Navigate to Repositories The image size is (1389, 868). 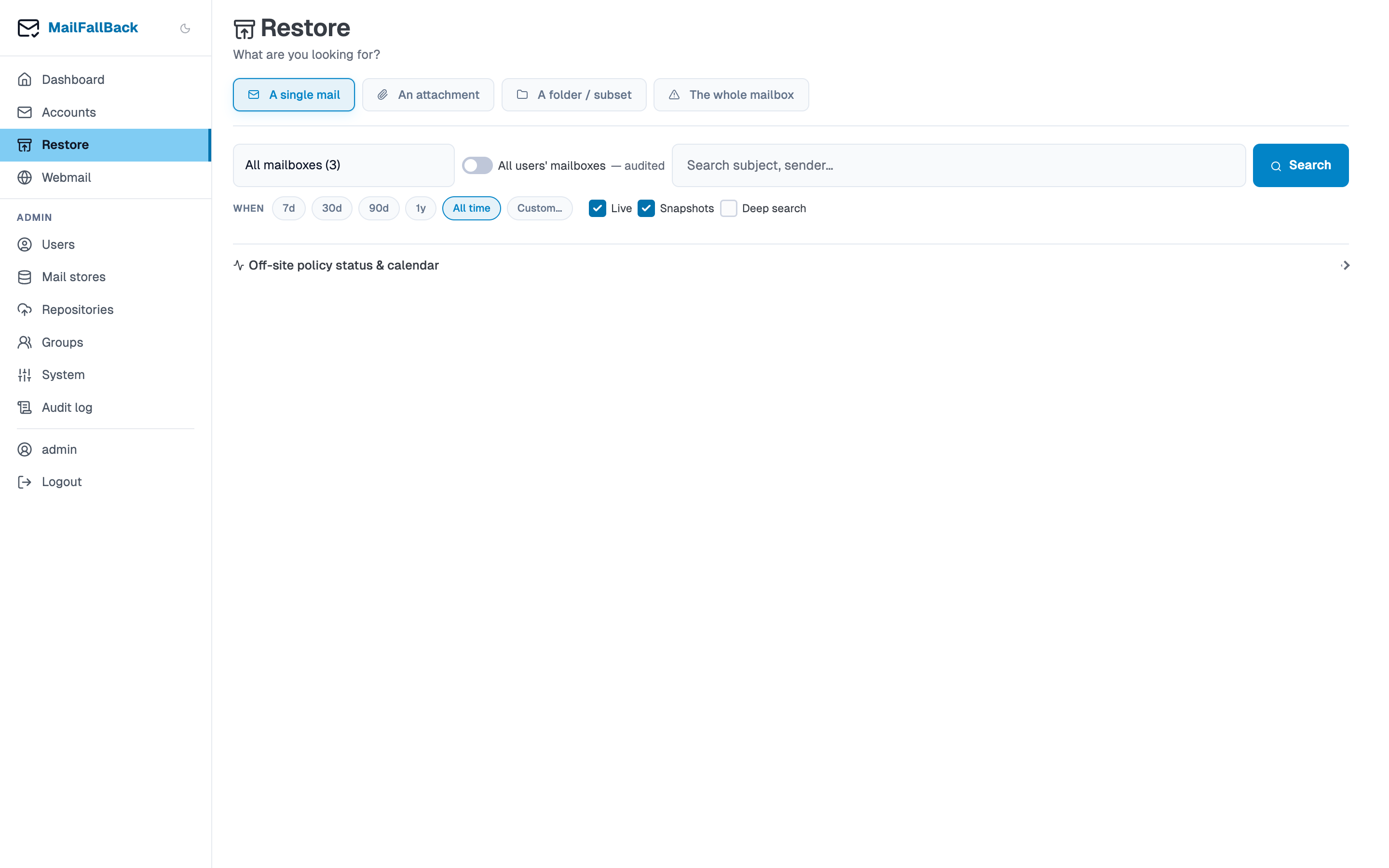pyautogui.click(x=106, y=310)
